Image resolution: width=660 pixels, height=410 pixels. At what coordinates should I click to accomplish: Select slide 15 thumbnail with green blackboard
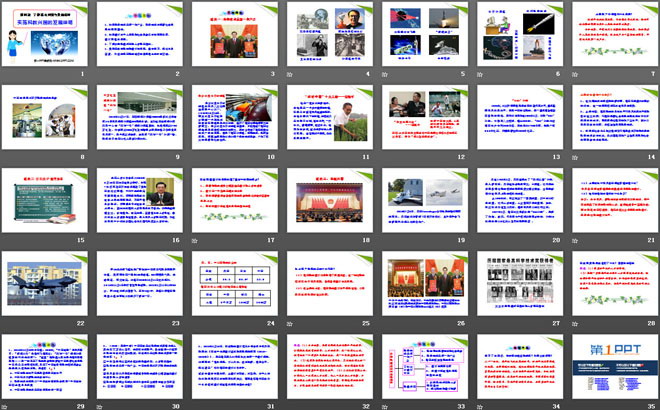point(45,200)
